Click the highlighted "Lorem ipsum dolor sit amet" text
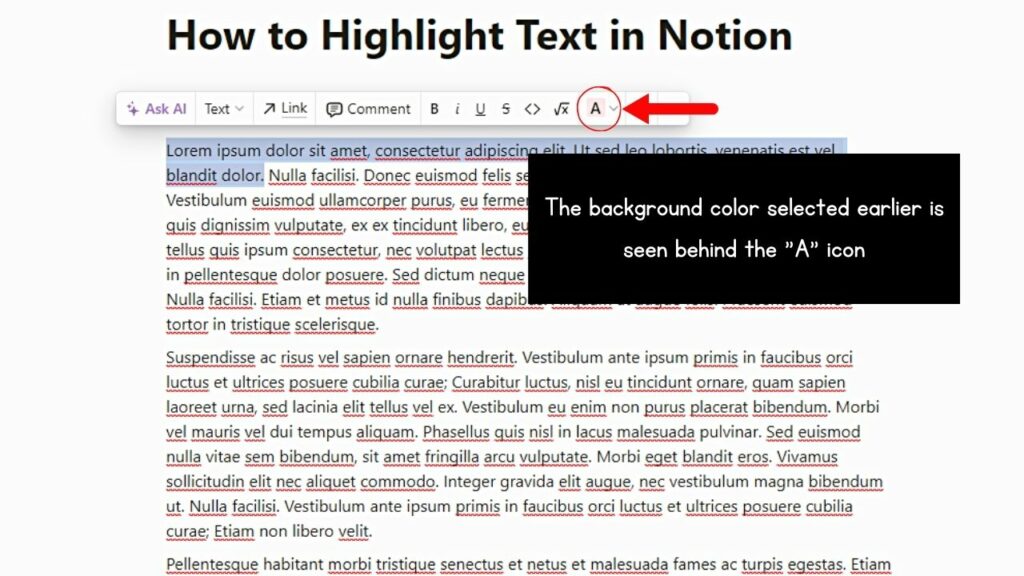Image resolution: width=1024 pixels, height=576 pixels. coord(266,151)
